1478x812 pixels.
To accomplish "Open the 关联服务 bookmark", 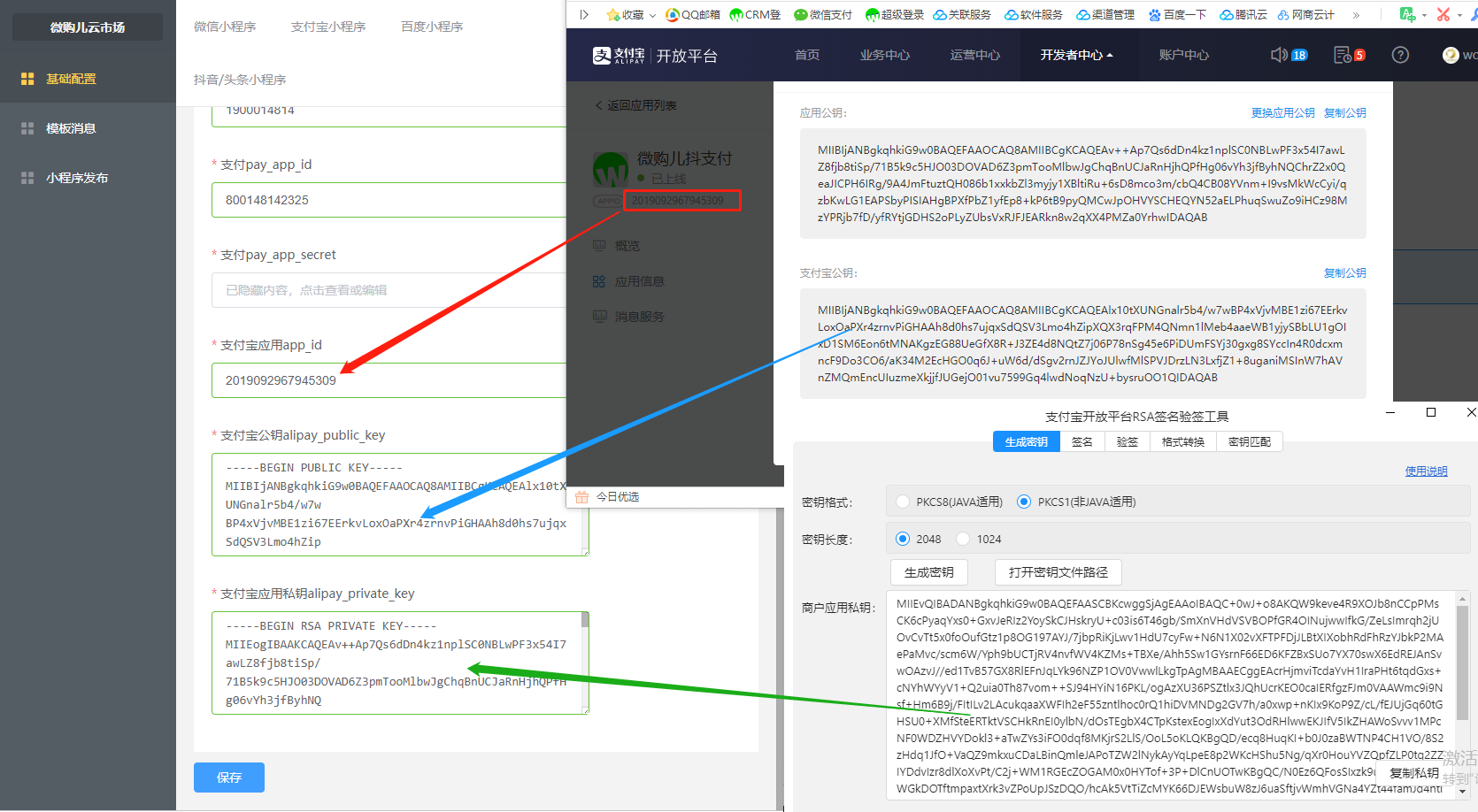I will [962, 14].
